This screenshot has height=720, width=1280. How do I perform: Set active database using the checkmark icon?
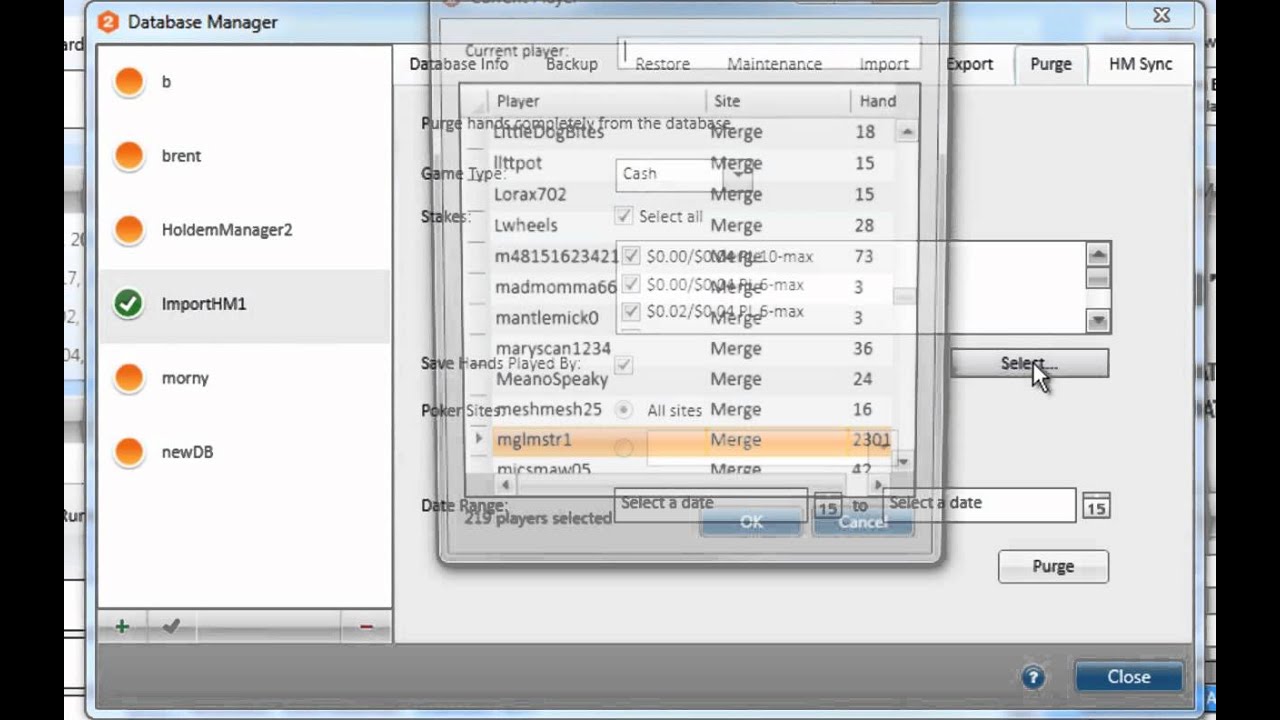pos(171,627)
